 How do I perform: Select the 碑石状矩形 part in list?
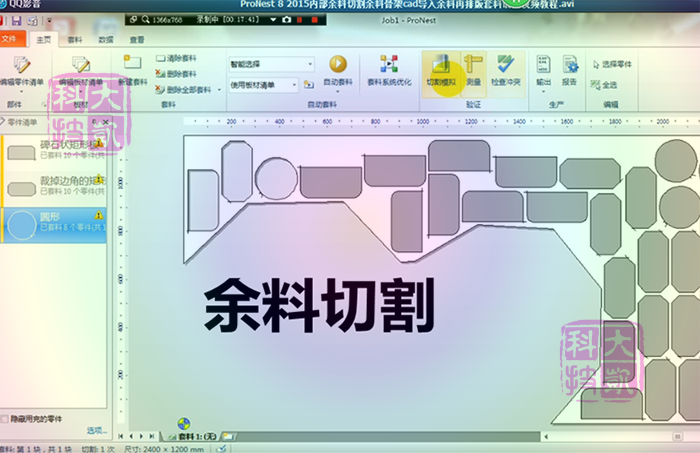coord(54,151)
